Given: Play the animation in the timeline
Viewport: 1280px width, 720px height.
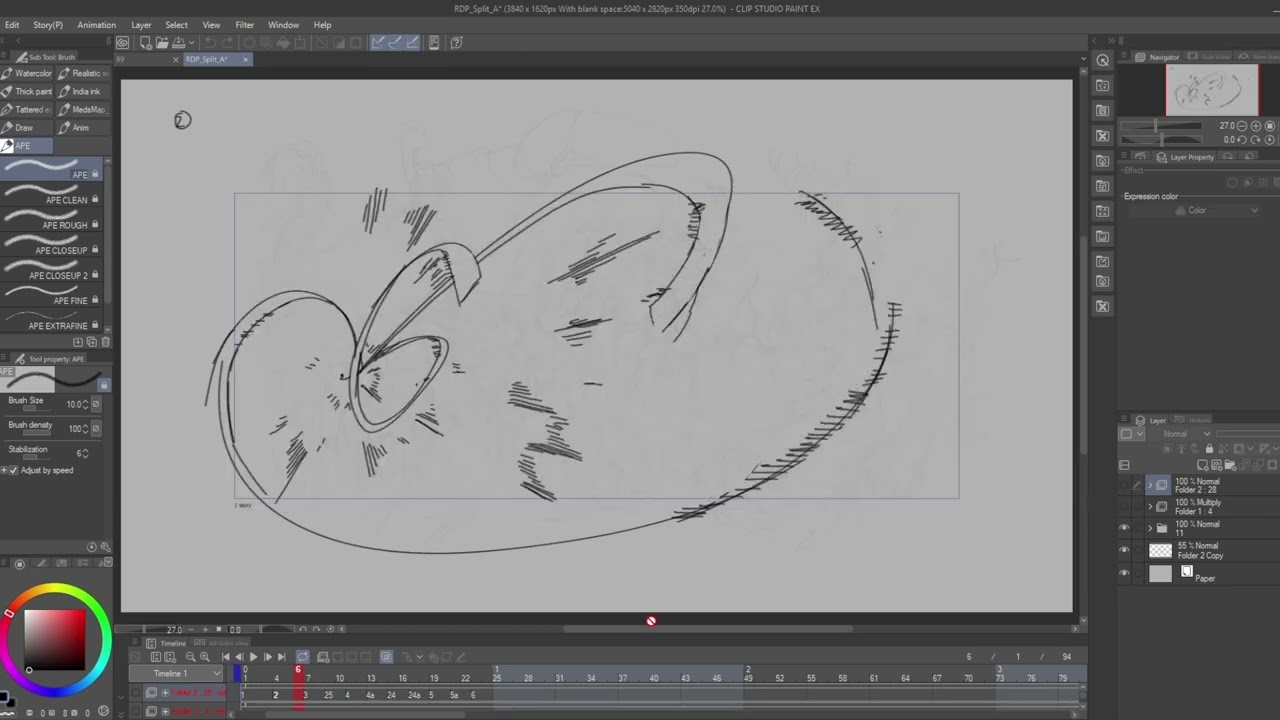Looking at the screenshot, I should point(254,657).
